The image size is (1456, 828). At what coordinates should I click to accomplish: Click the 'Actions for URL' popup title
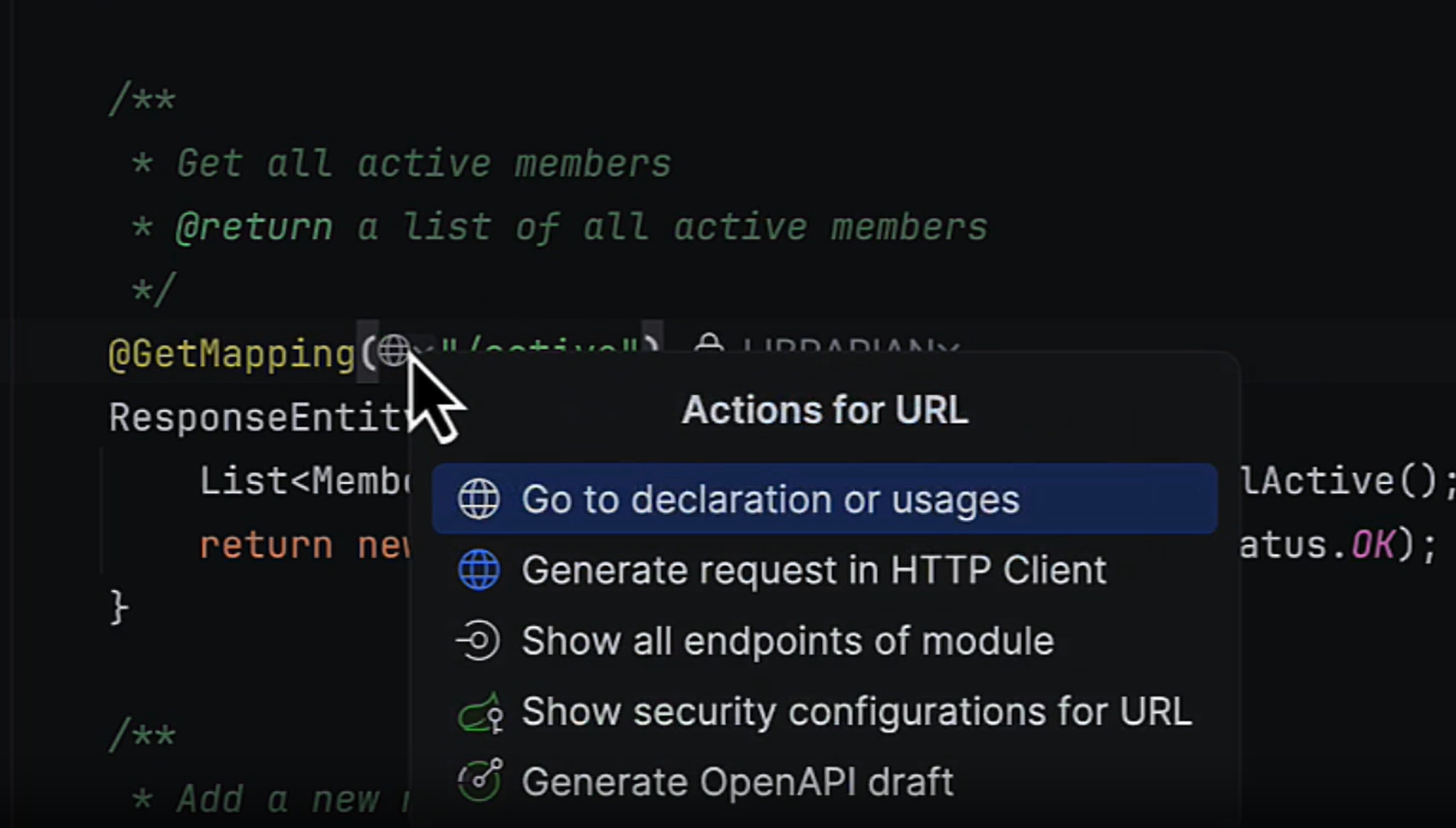pyautogui.click(x=824, y=410)
